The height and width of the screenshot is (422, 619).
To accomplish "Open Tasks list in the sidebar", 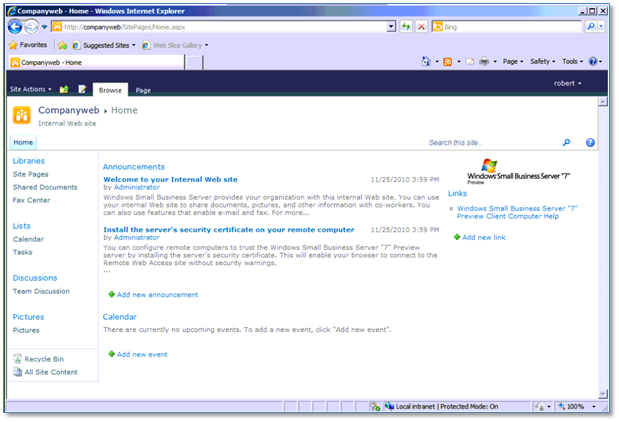I will click(x=23, y=253).
